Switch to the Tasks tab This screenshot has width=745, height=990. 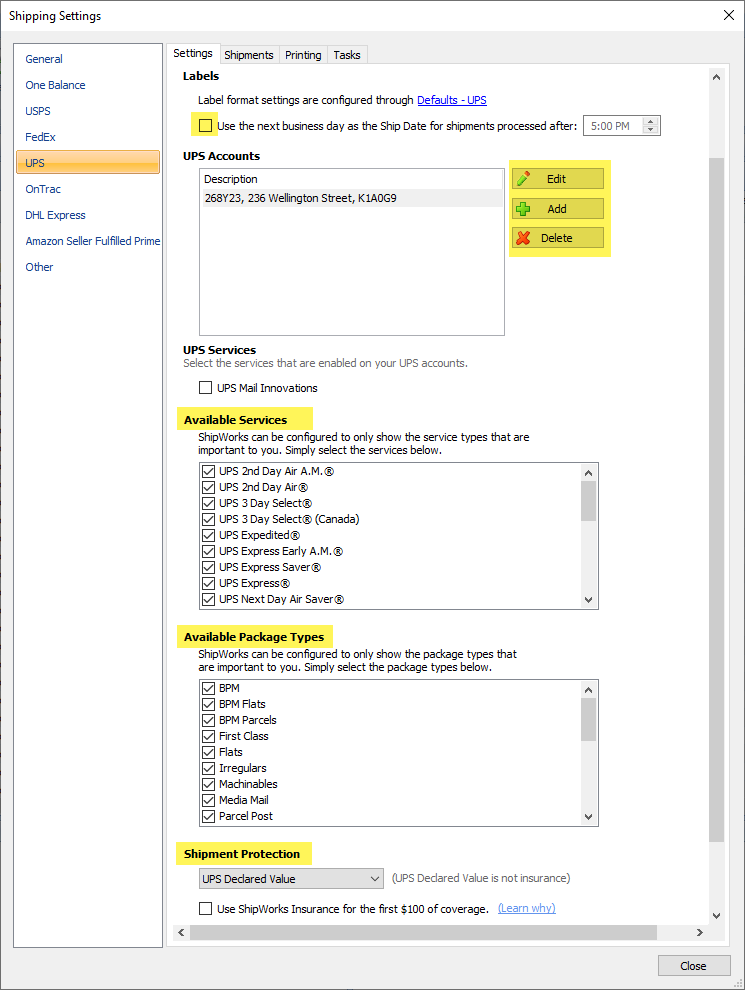(x=347, y=55)
